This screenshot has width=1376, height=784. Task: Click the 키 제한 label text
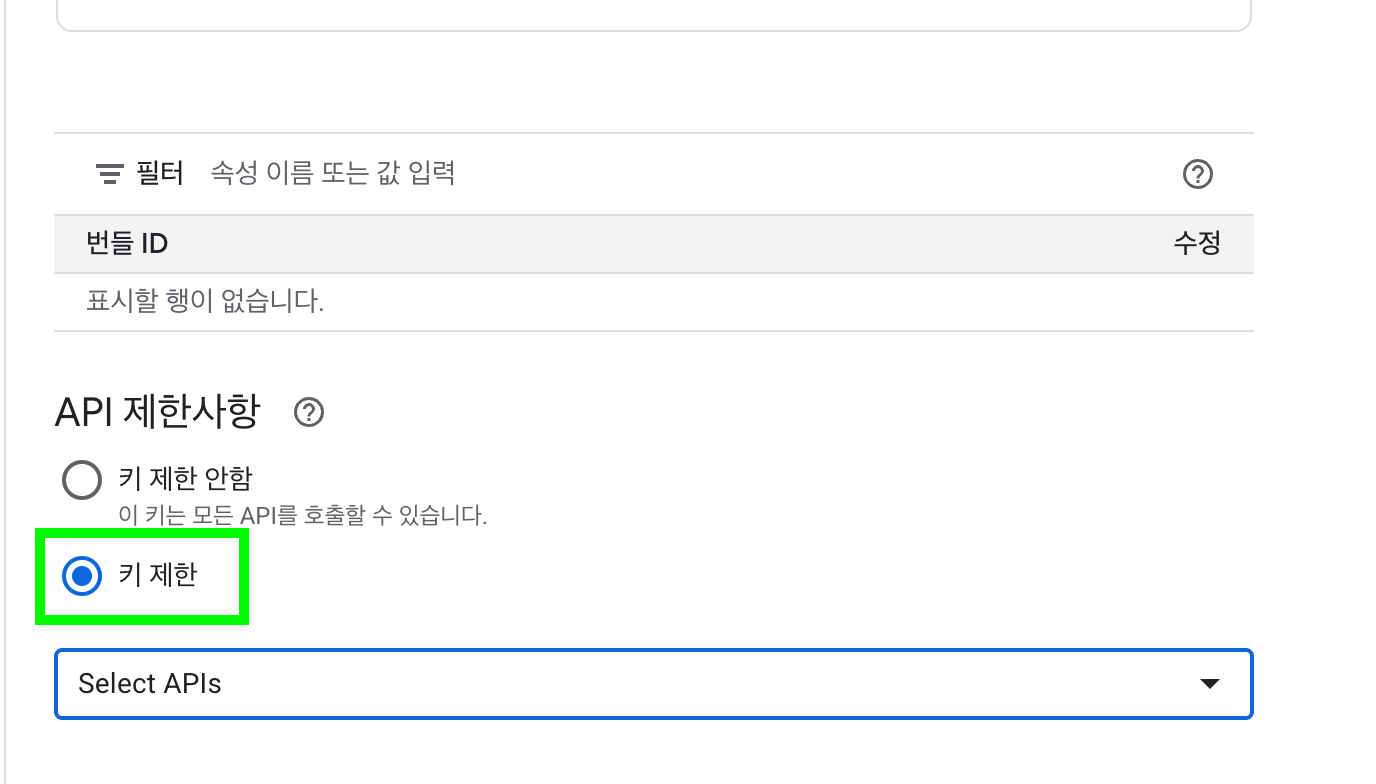(x=158, y=576)
